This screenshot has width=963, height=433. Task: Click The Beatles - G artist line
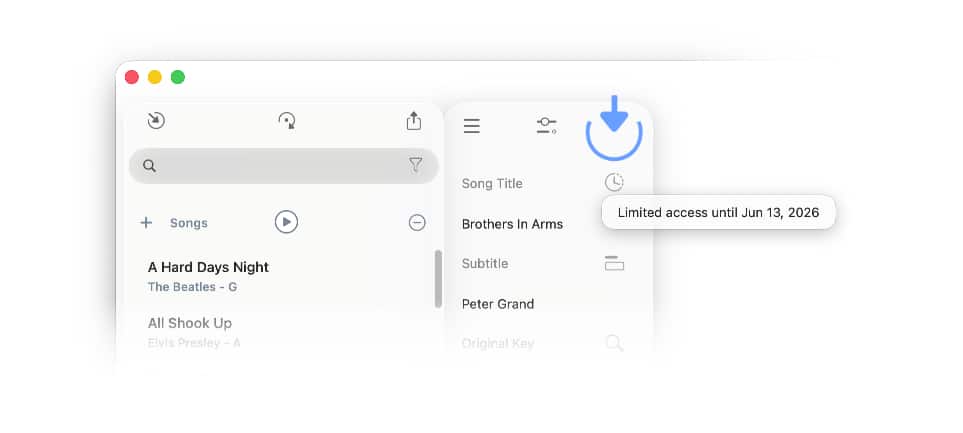192,287
